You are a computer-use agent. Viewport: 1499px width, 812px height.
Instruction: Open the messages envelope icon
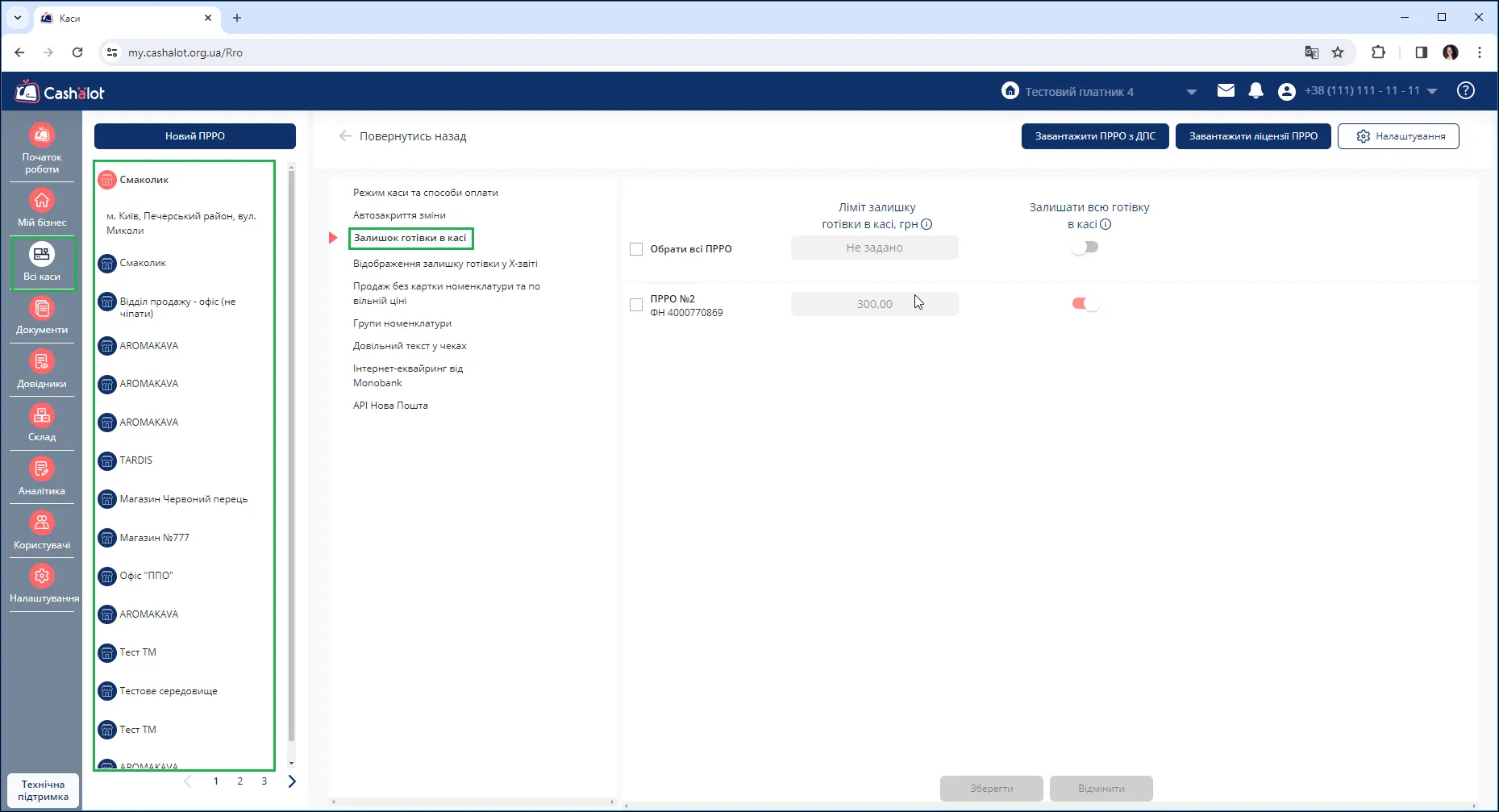(1226, 90)
